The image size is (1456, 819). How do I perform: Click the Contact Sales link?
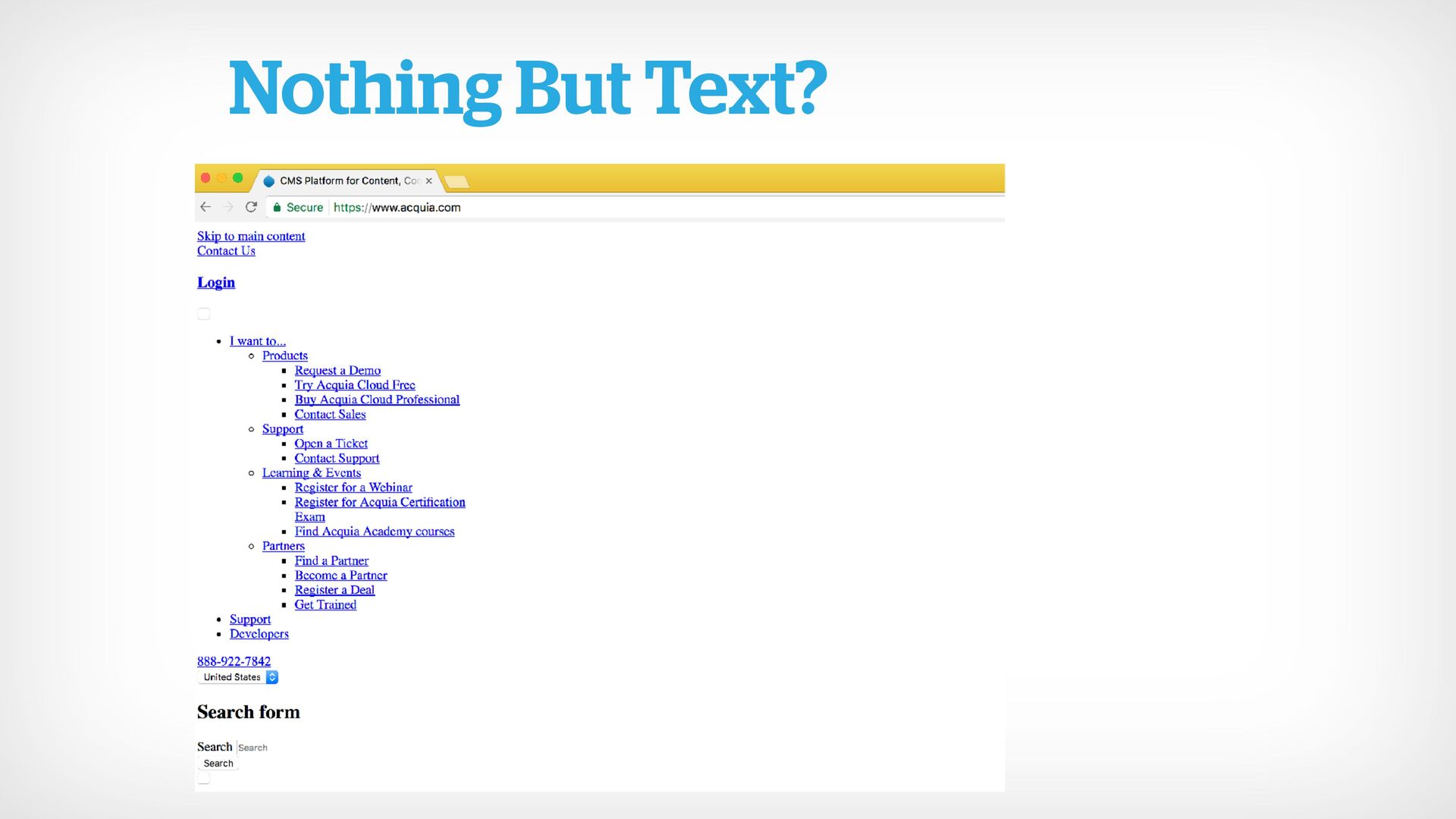(x=330, y=414)
